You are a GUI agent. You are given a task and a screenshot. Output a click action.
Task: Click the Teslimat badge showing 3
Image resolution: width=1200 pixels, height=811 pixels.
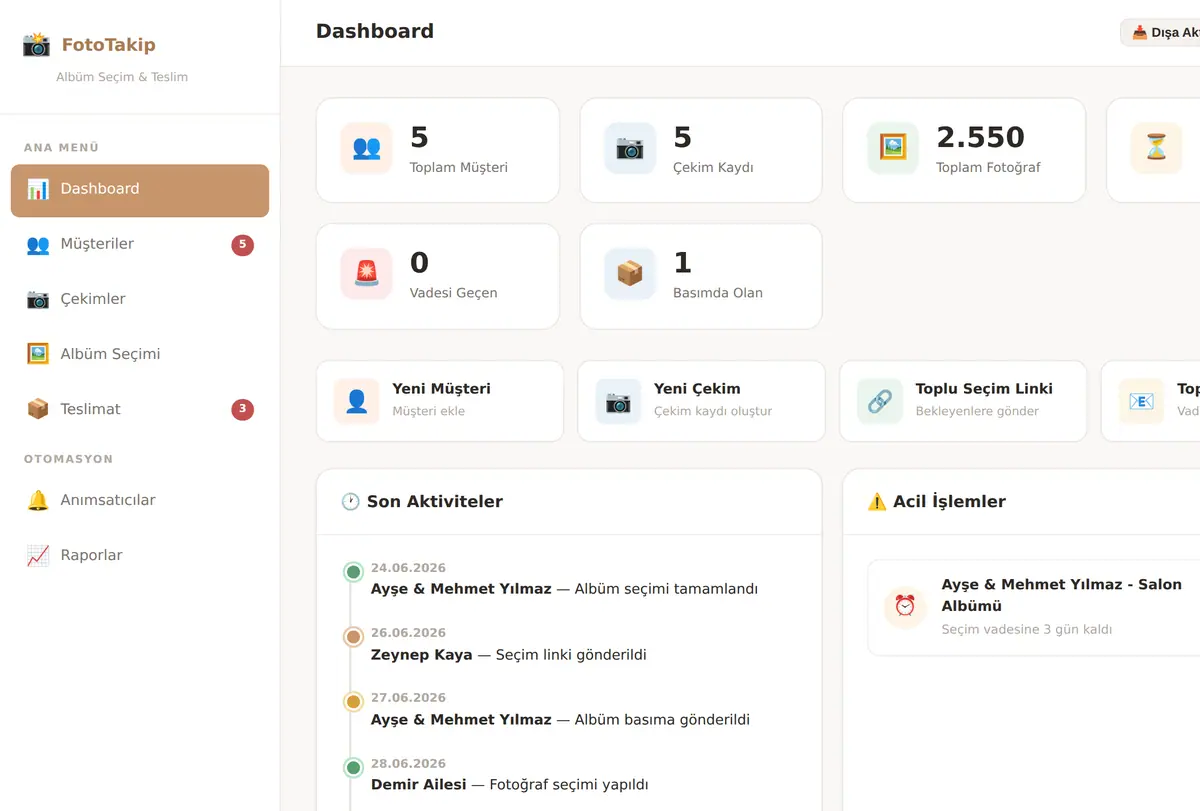pos(242,409)
